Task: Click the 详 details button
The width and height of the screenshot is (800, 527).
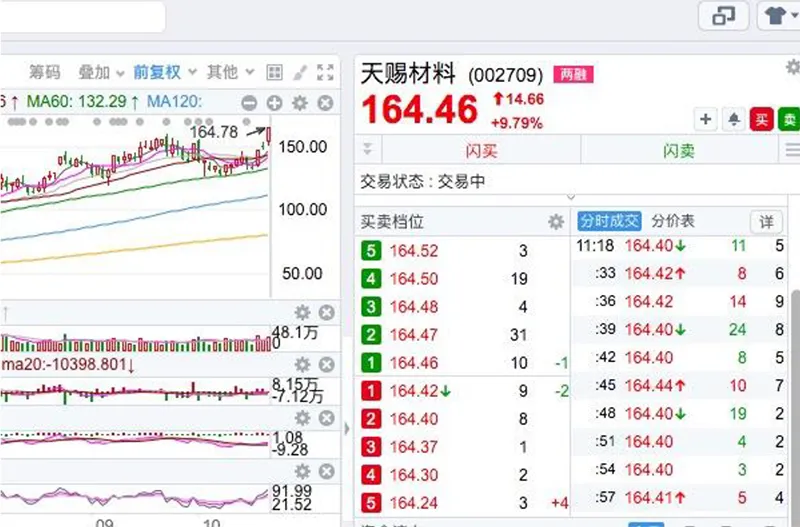Action: click(766, 222)
